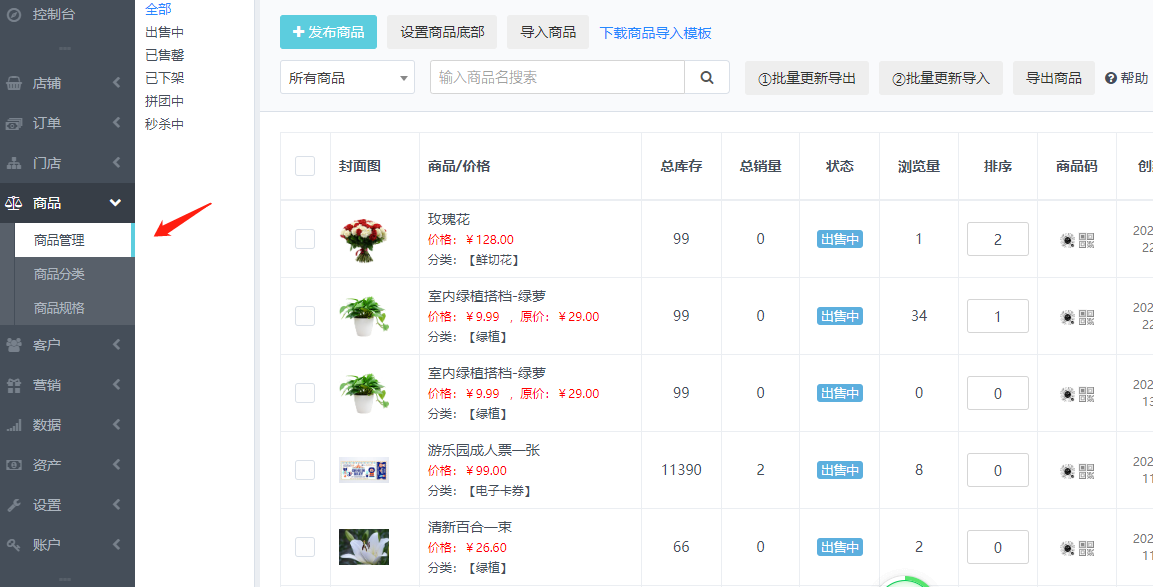Expand 订单 using its chevron
Screen dimensions: 1153x587
pyautogui.click(x=116, y=123)
